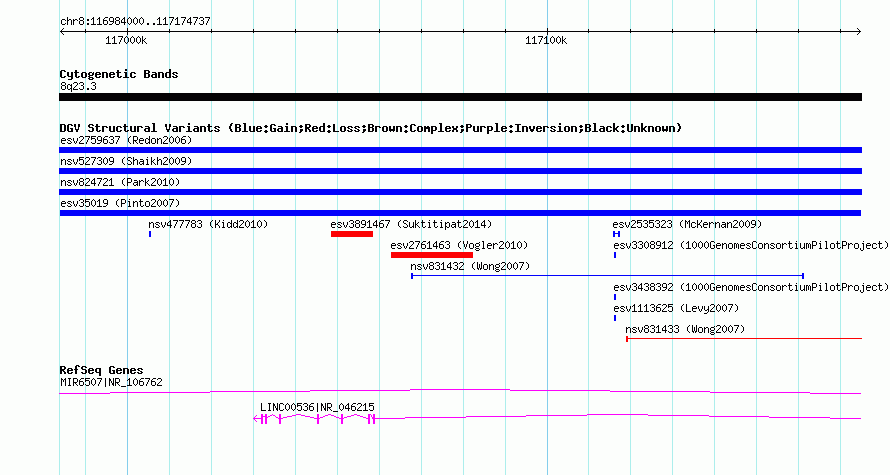Click the 117100k ruler position label
890x475 pixels.
click(x=546, y=41)
